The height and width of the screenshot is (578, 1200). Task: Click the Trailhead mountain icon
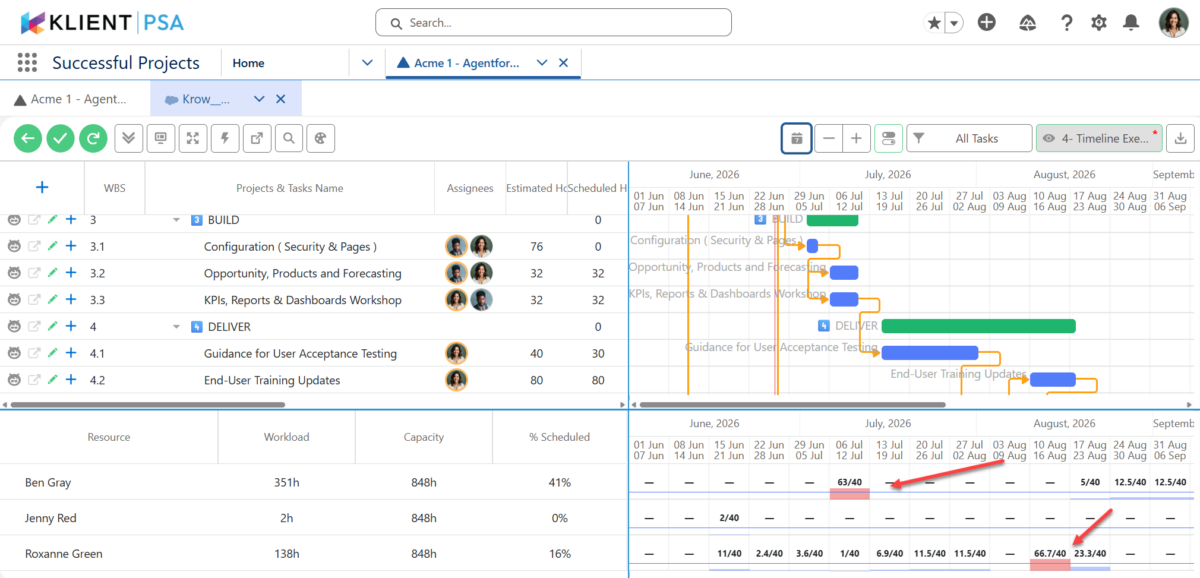1028,22
